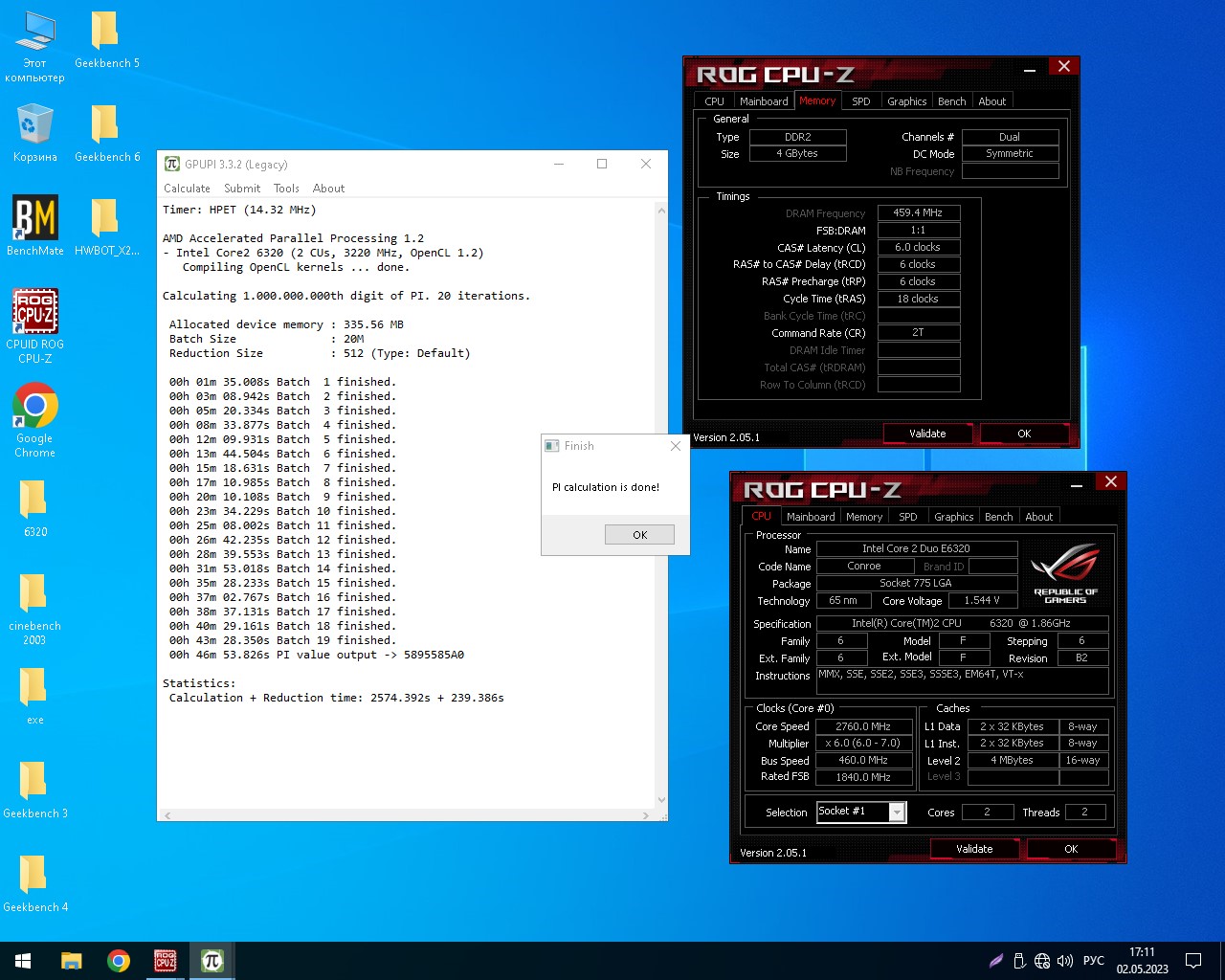Open the "Этот компьютер" desktop icon

pyautogui.click(x=34, y=46)
